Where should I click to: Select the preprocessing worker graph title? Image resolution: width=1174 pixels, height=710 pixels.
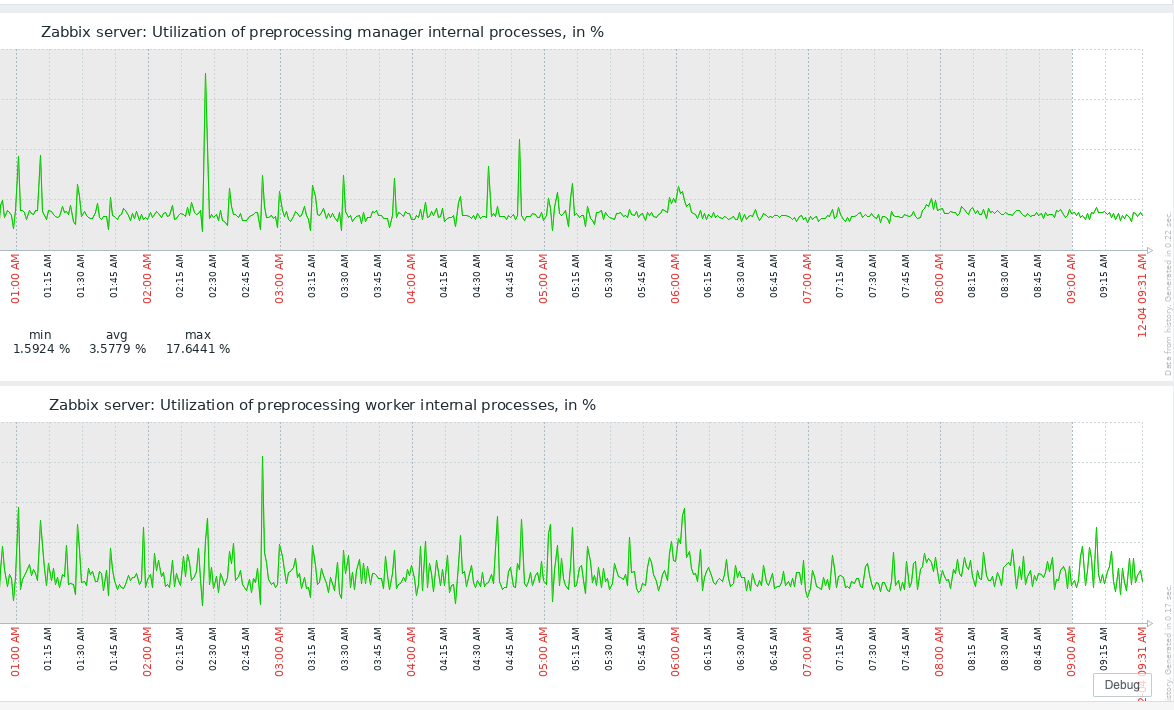(322, 405)
